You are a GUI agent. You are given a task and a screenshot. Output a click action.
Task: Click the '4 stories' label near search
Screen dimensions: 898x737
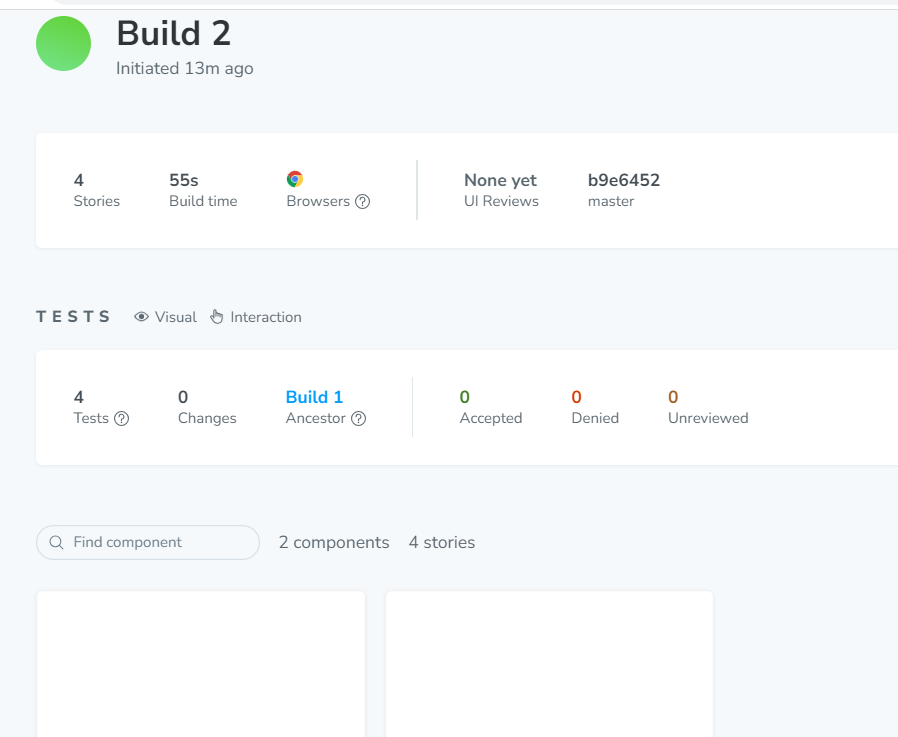tap(442, 542)
